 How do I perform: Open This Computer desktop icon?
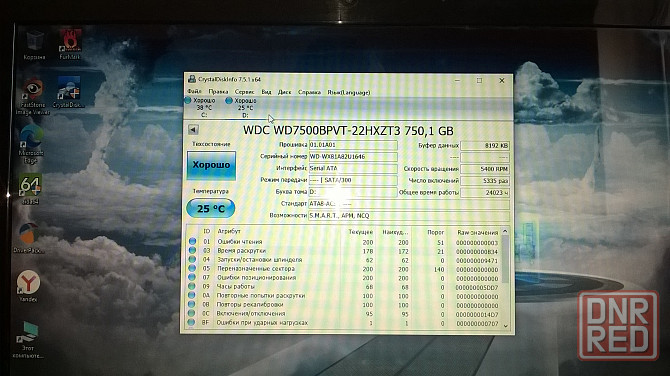tap(28, 340)
